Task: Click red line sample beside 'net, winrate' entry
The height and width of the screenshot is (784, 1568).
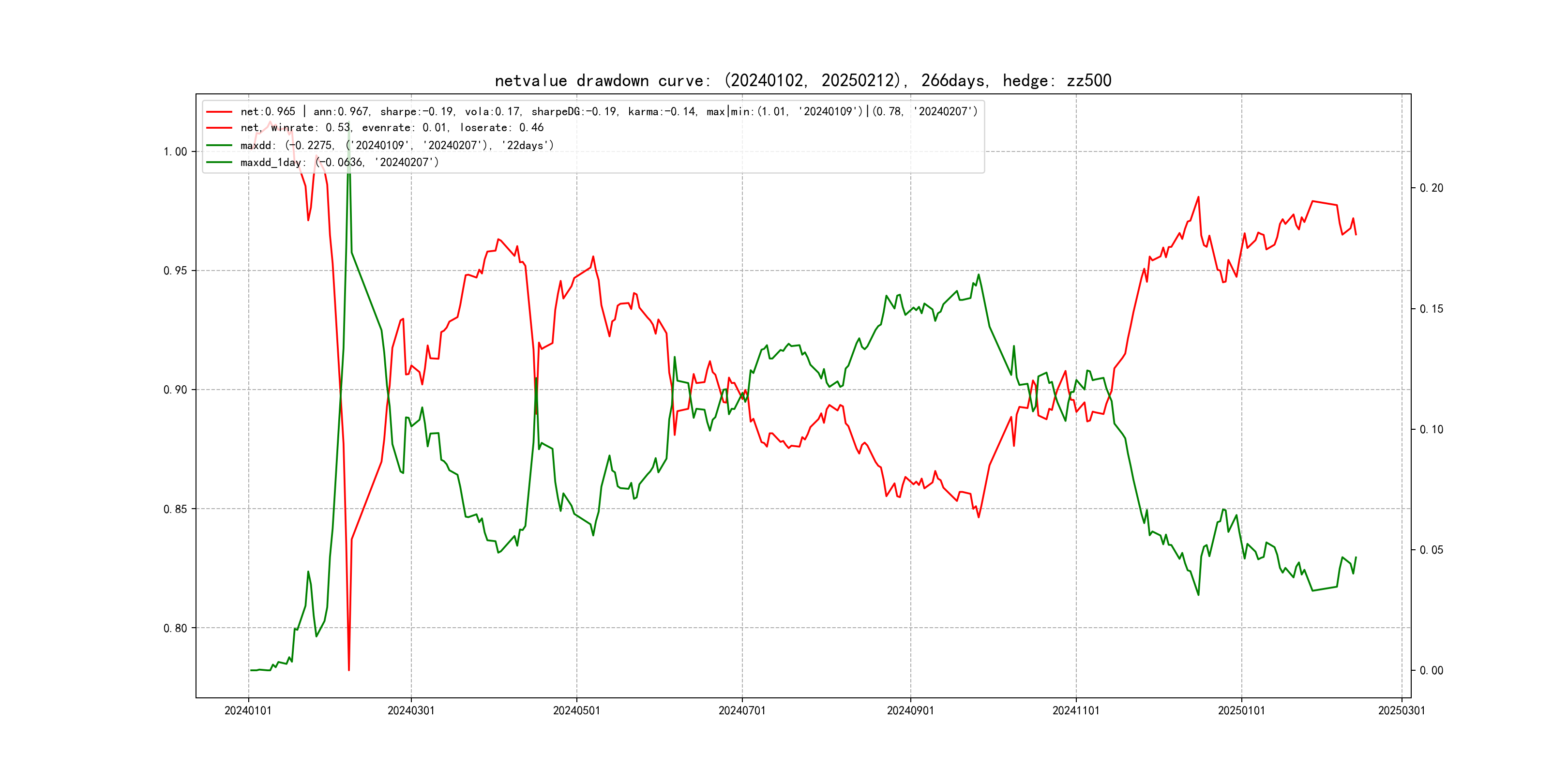Action: click(x=219, y=128)
